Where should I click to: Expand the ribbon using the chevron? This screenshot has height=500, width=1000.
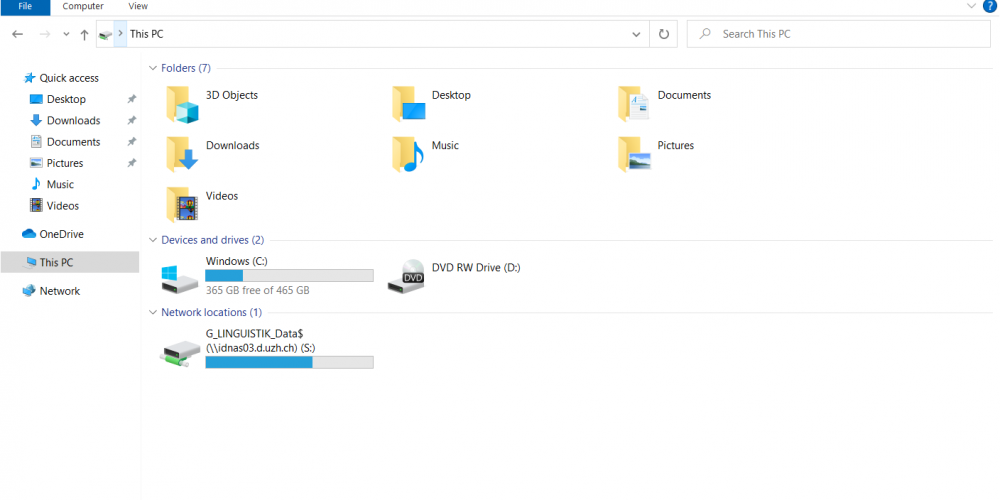[970, 6]
